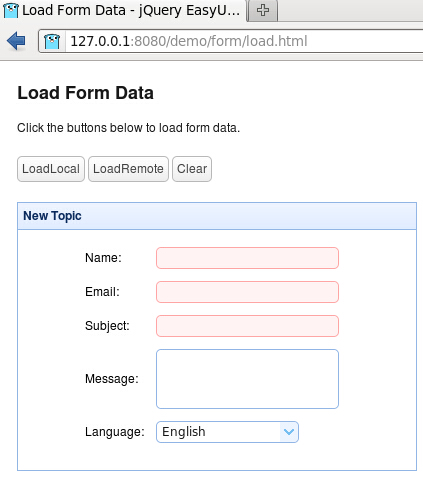Click the Load Form Data heading
The height and width of the screenshot is (481, 423).
coord(86,93)
